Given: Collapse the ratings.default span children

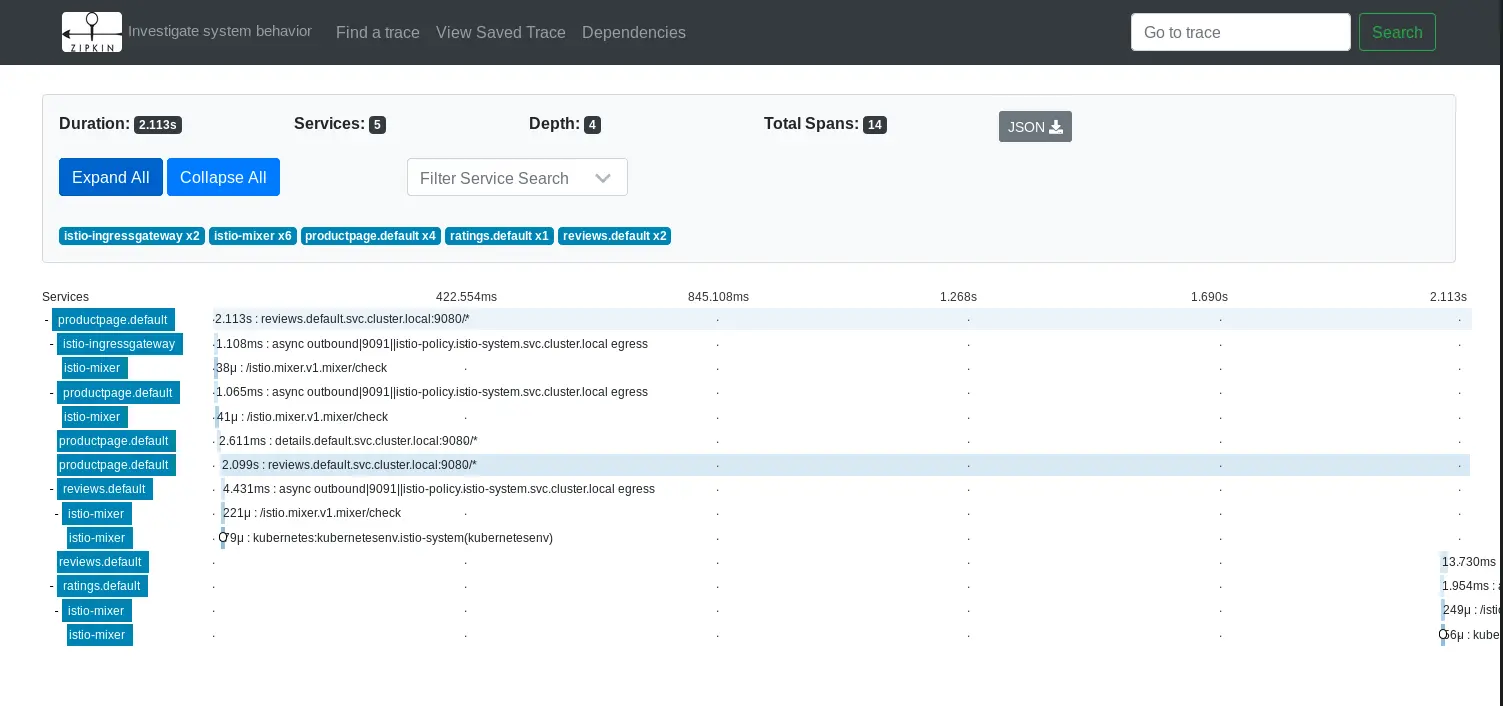Looking at the screenshot, I should [52, 586].
